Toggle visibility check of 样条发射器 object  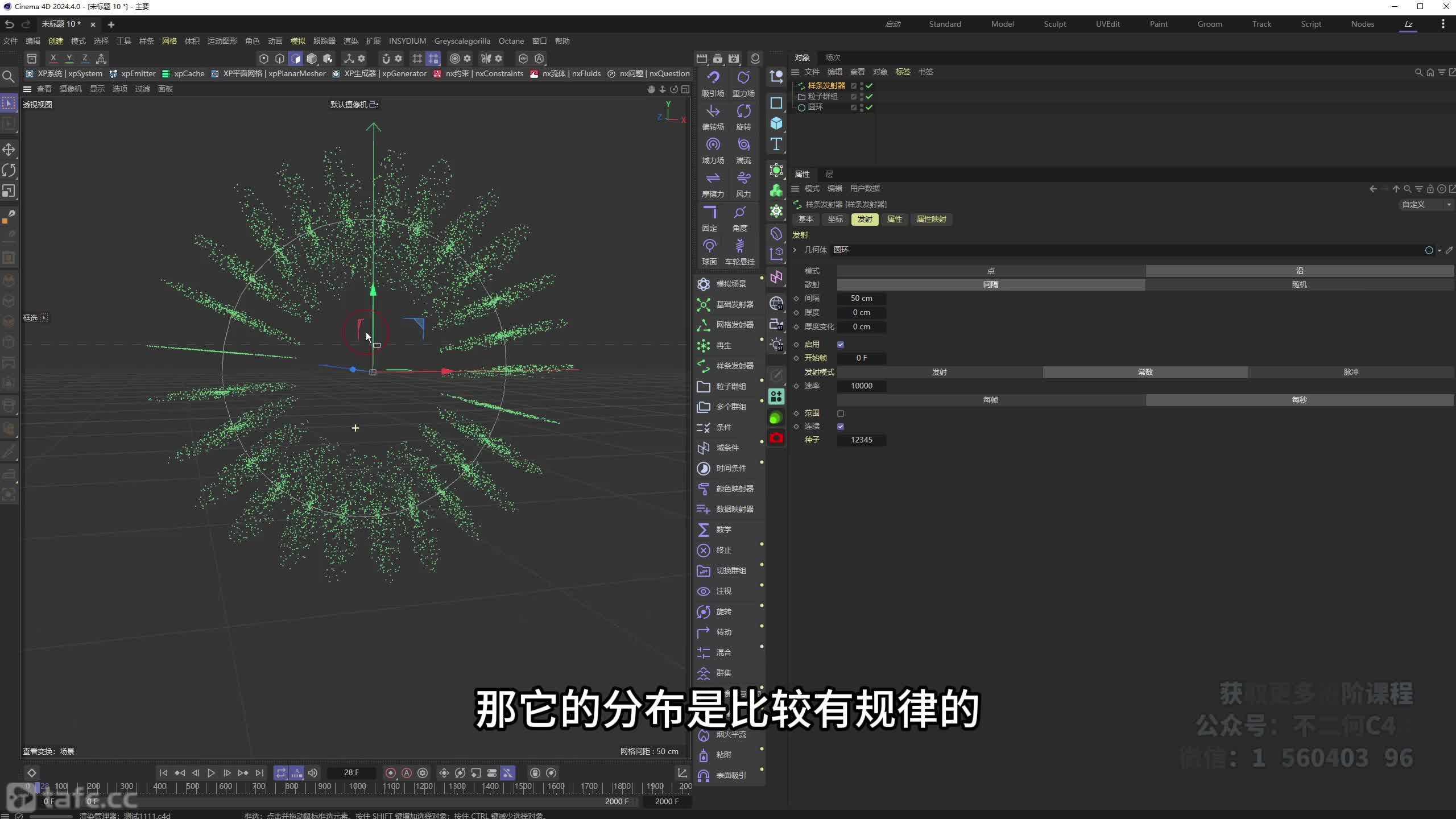tap(869, 85)
